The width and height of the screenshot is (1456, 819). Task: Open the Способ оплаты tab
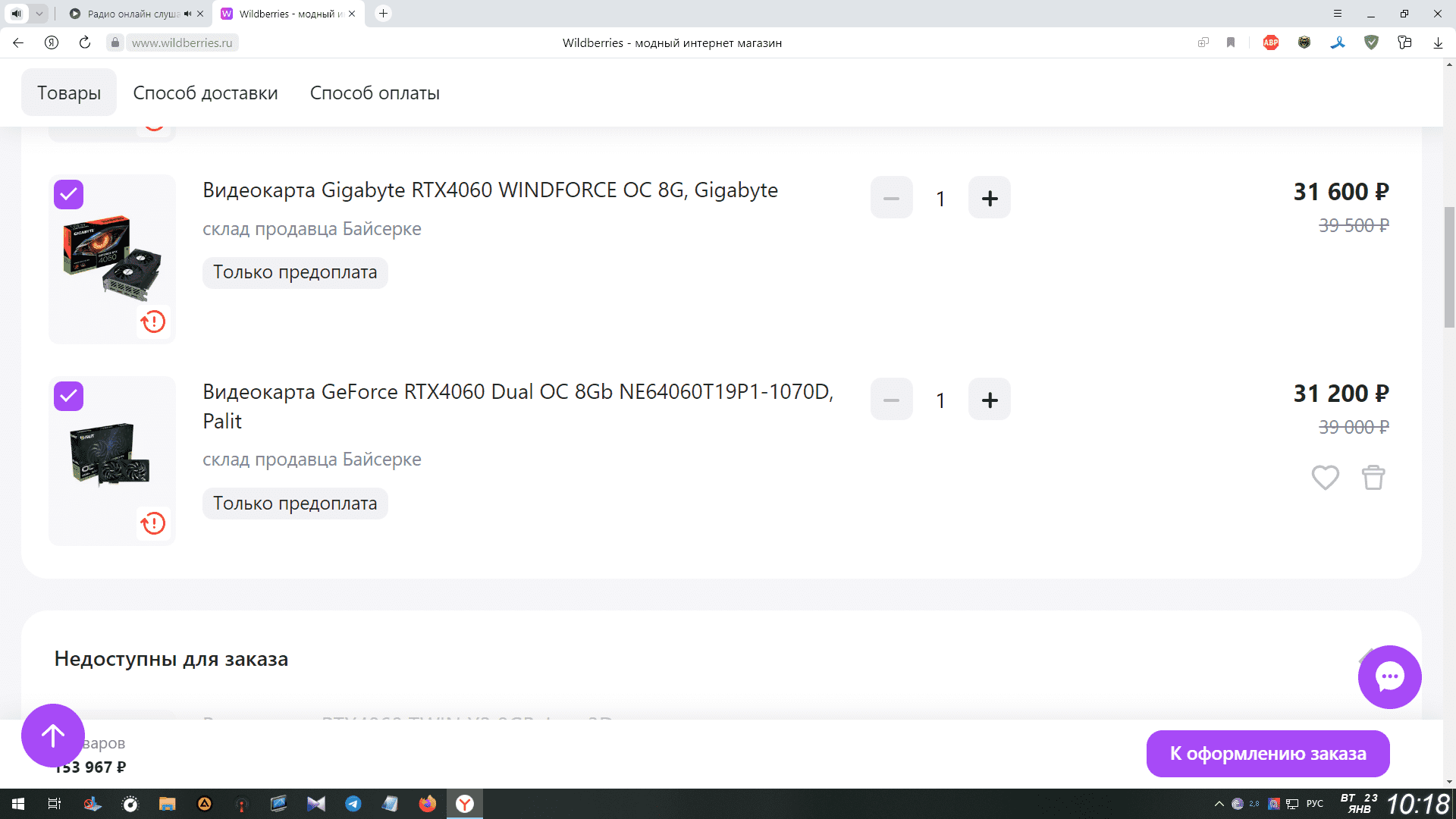coord(375,93)
